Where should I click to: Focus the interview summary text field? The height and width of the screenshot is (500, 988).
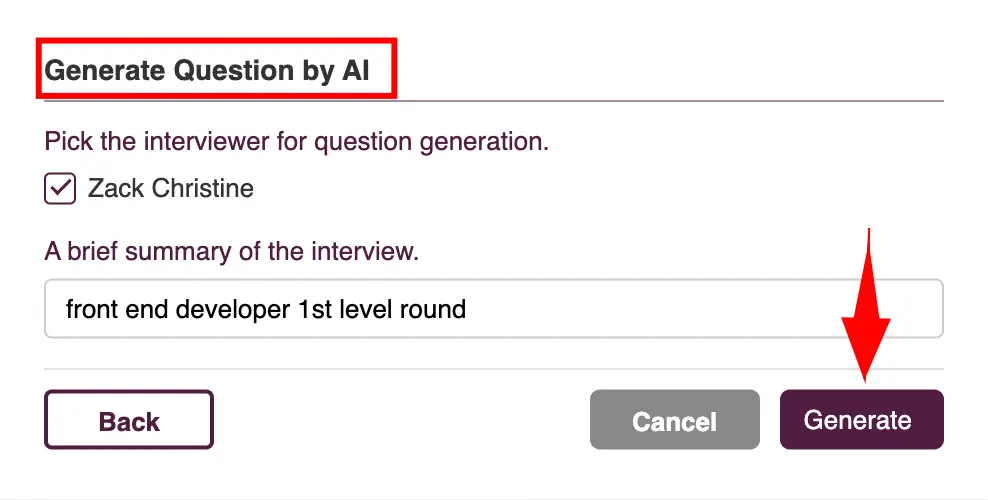[x=493, y=309]
